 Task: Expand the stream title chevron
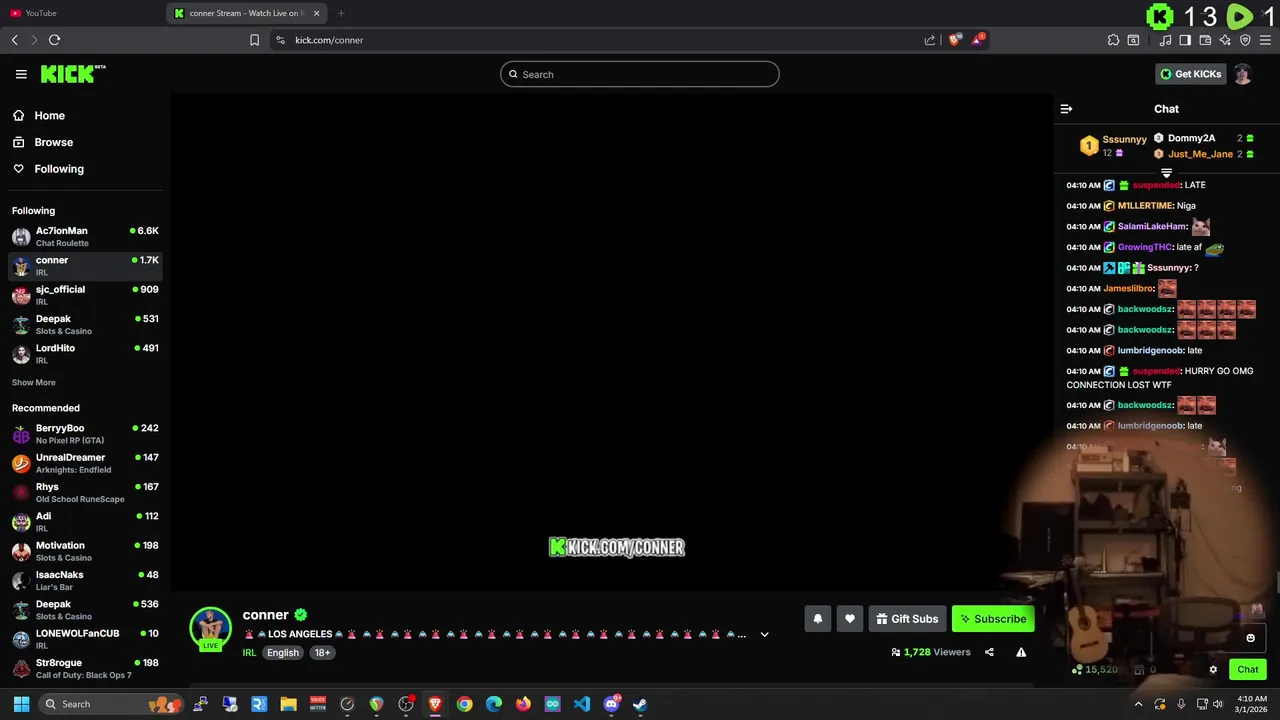[x=764, y=634]
